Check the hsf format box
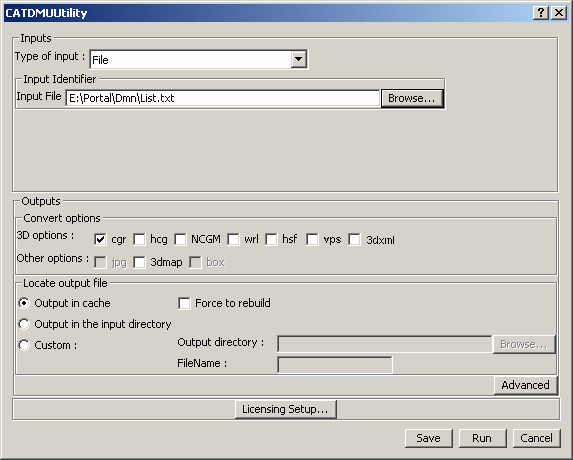Viewport: 573px width, 460px height. pyautogui.click(x=271, y=240)
